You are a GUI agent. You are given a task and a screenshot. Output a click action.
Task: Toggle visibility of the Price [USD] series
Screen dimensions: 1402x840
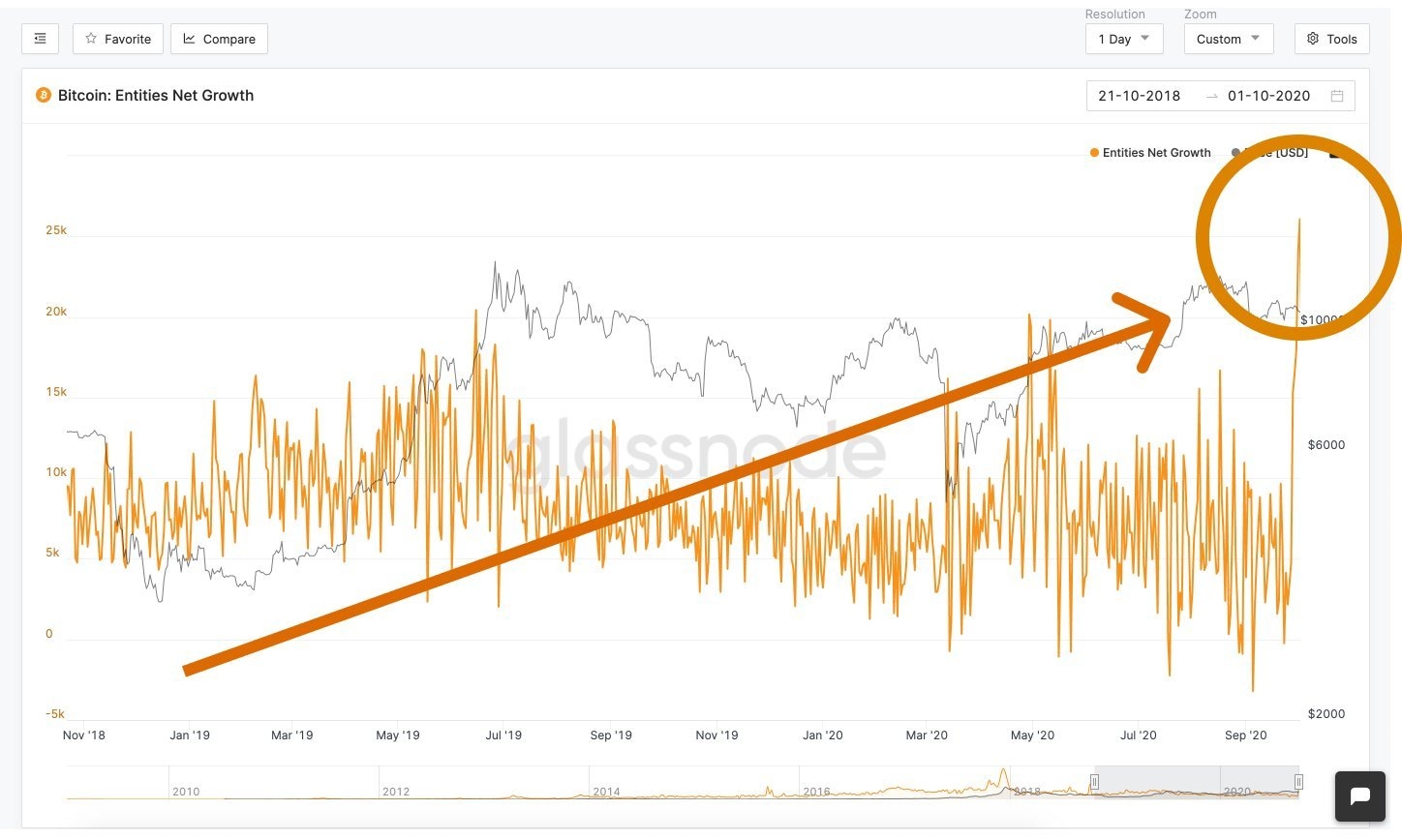click(x=1273, y=152)
